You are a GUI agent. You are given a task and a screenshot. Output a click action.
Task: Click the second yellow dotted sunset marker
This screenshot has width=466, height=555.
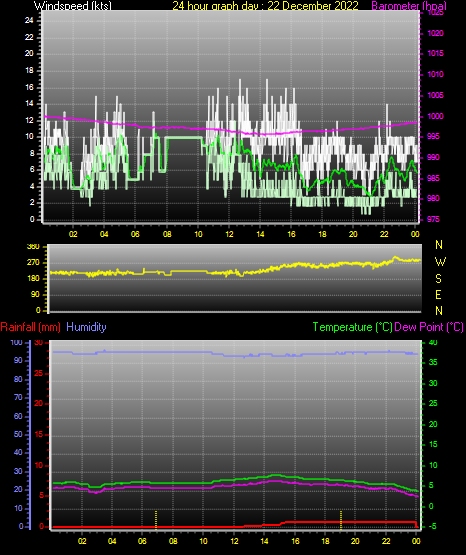click(x=341, y=520)
